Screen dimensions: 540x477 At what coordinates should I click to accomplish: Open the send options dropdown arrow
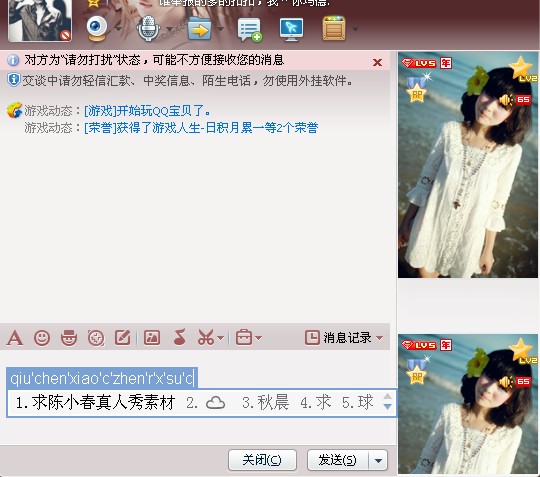378,460
